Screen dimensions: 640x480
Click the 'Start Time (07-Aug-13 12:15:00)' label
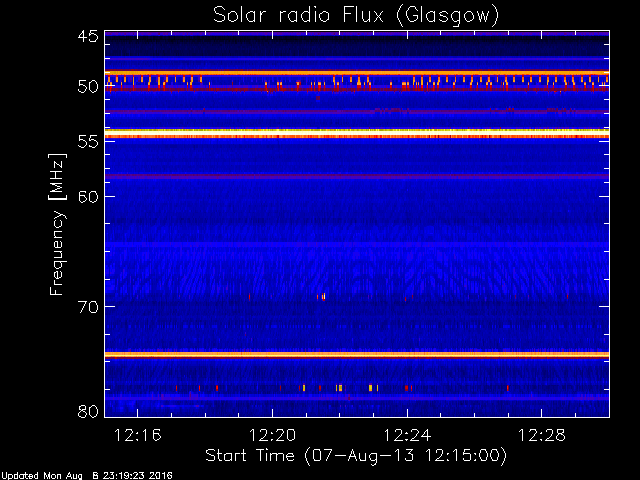point(356,455)
